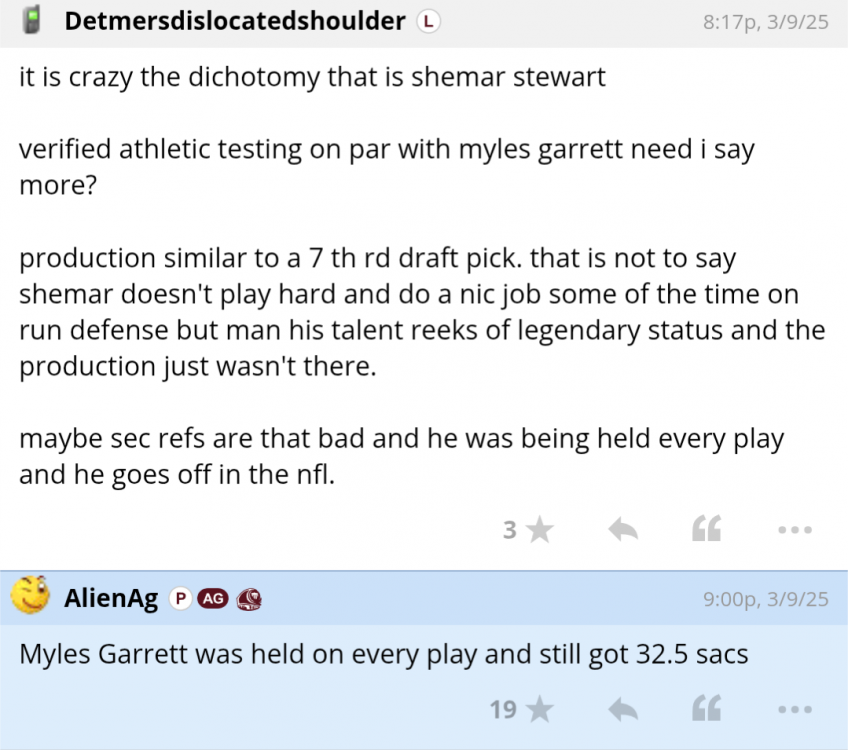The image size is (848, 750).
Task: Click the phone icon beside Detmersdislocatedshoulder
Action: (x=31, y=20)
